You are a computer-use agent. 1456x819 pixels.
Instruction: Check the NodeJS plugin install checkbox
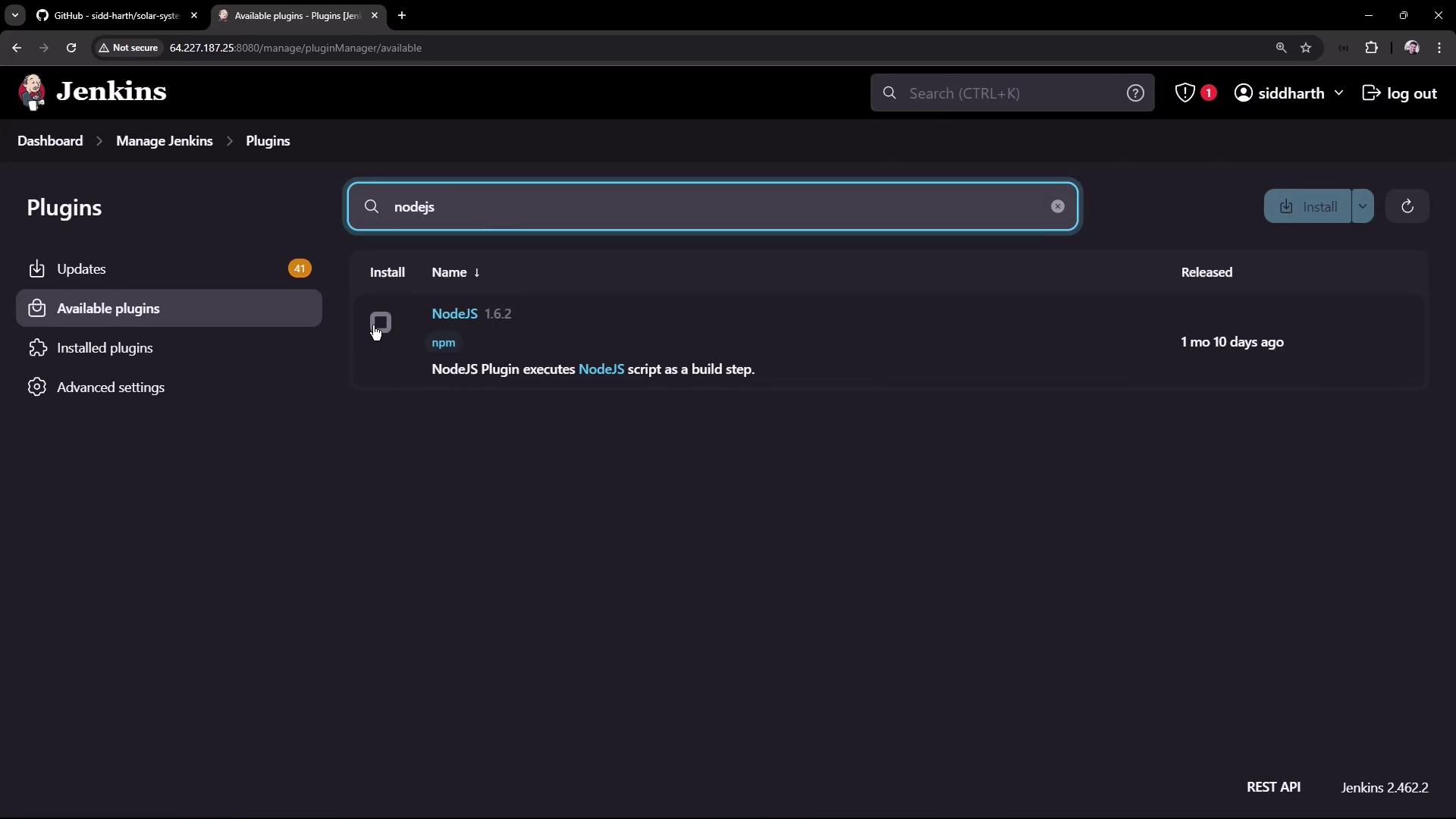pyautogui.click(x=381, y=322)
